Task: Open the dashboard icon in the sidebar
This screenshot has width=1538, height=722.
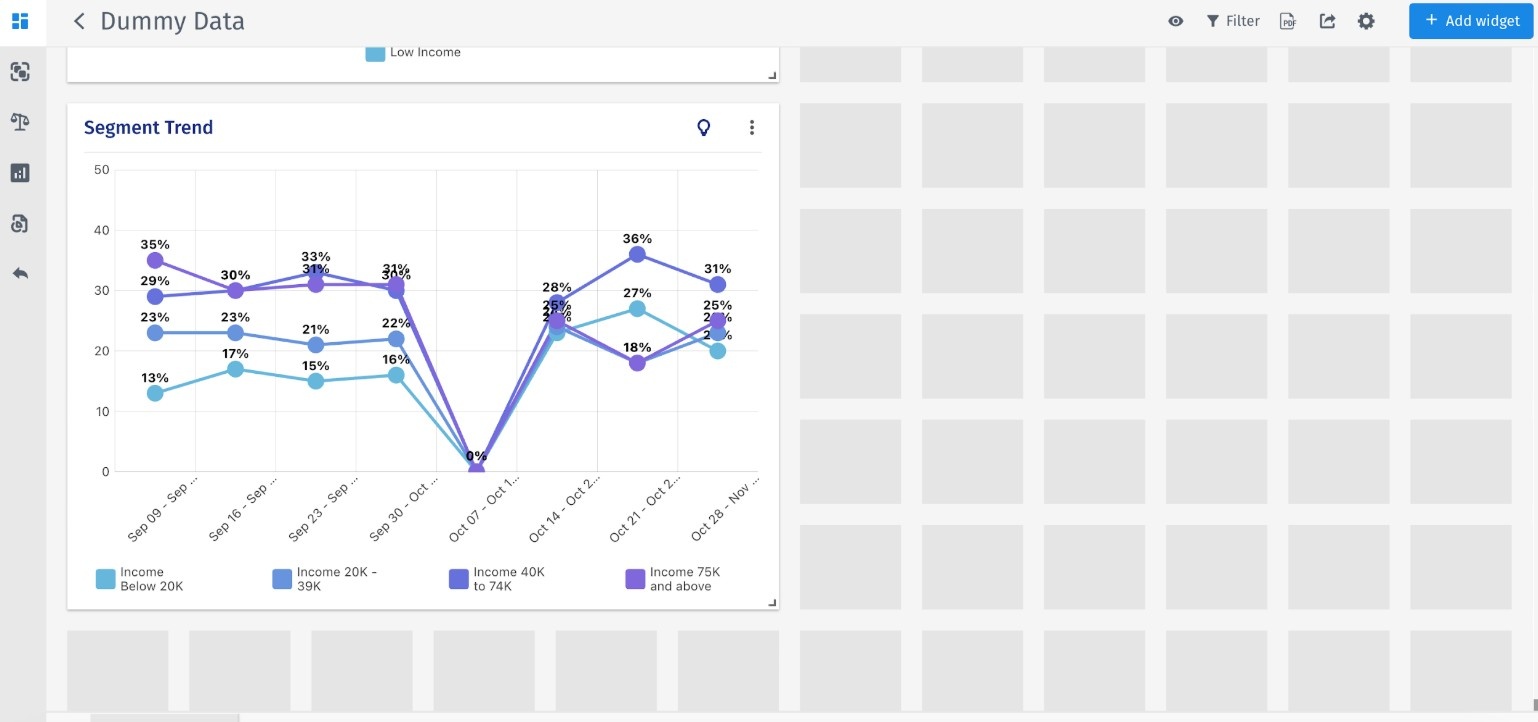Action: [x=20, y=21]
